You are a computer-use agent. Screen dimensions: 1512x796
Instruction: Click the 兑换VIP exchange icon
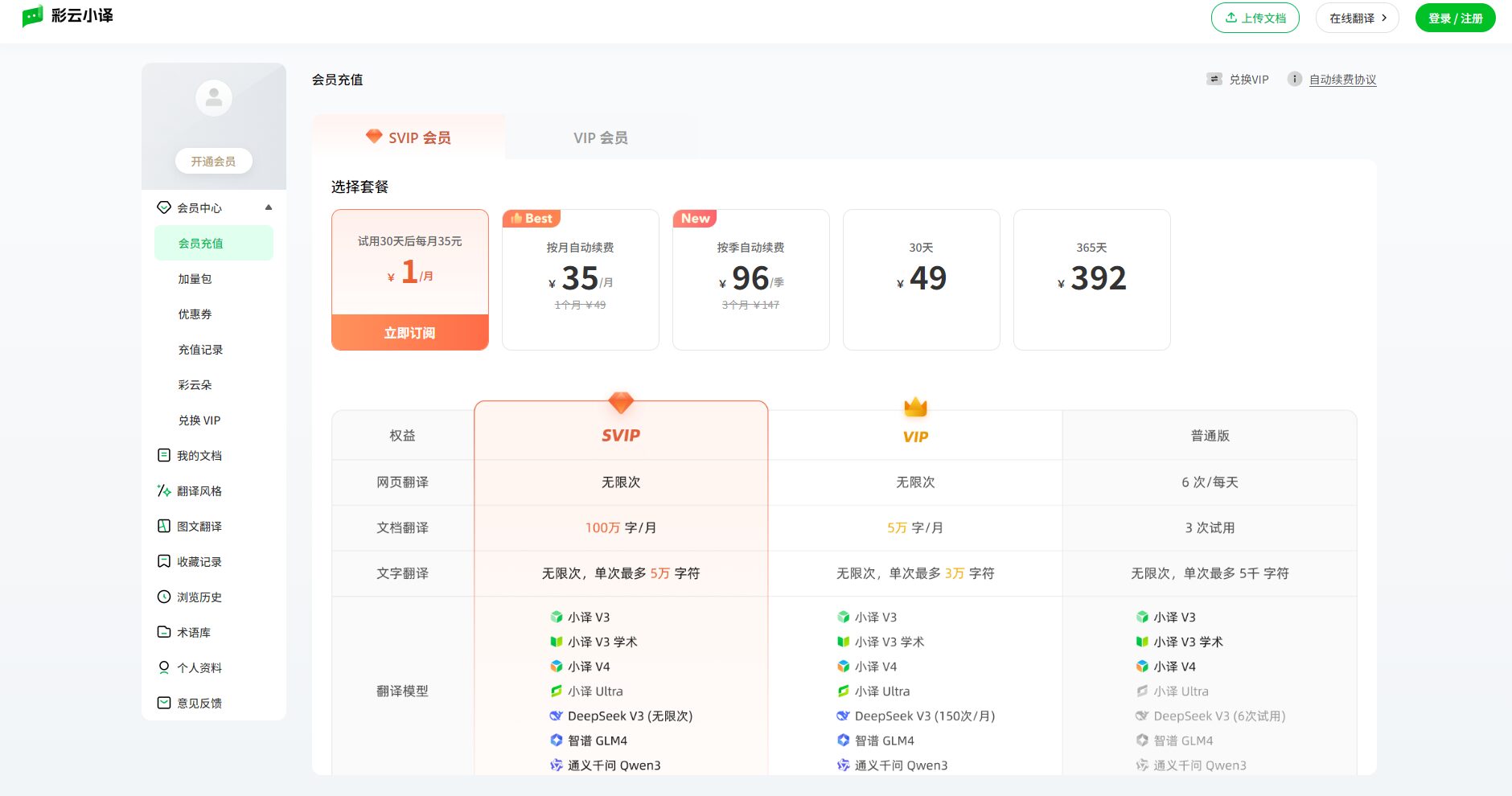pyautogui.click(x=1214, y=79)
